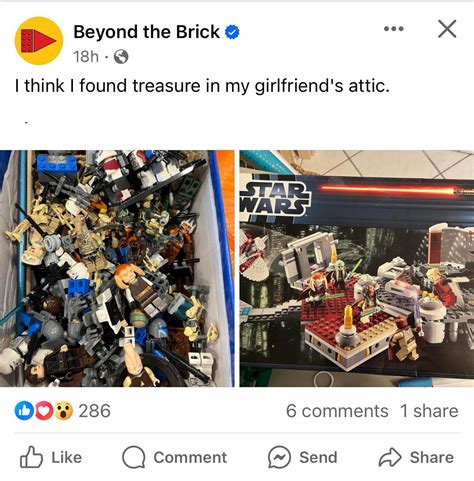Click the blue like reaction icon
The image size is (474, 481).
24,411
